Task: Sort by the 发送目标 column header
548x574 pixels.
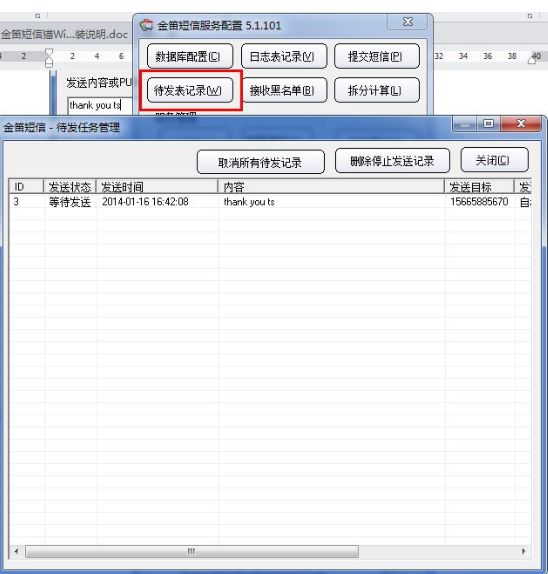Action: (479, 187)
